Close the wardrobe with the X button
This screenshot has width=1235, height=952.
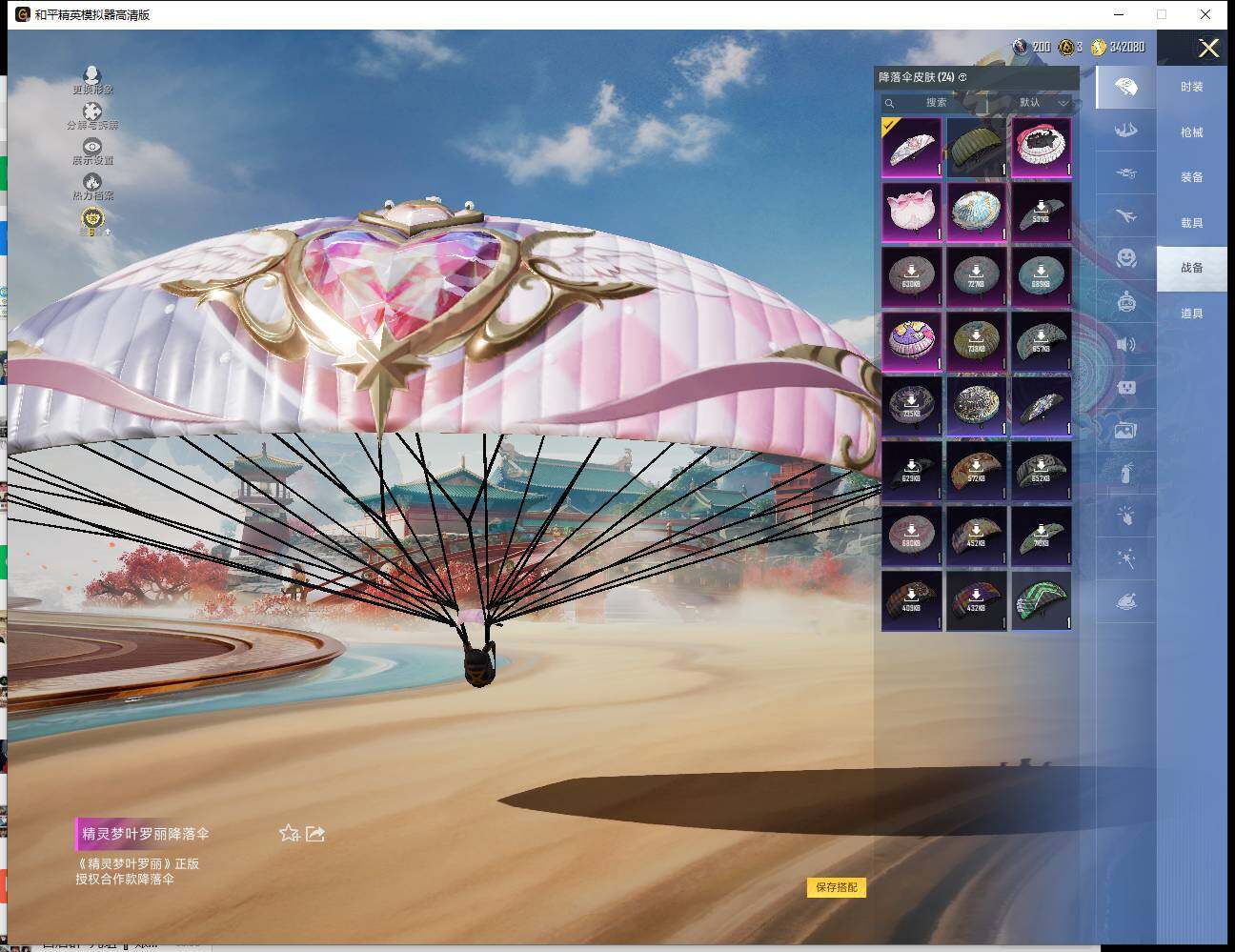1208,49
